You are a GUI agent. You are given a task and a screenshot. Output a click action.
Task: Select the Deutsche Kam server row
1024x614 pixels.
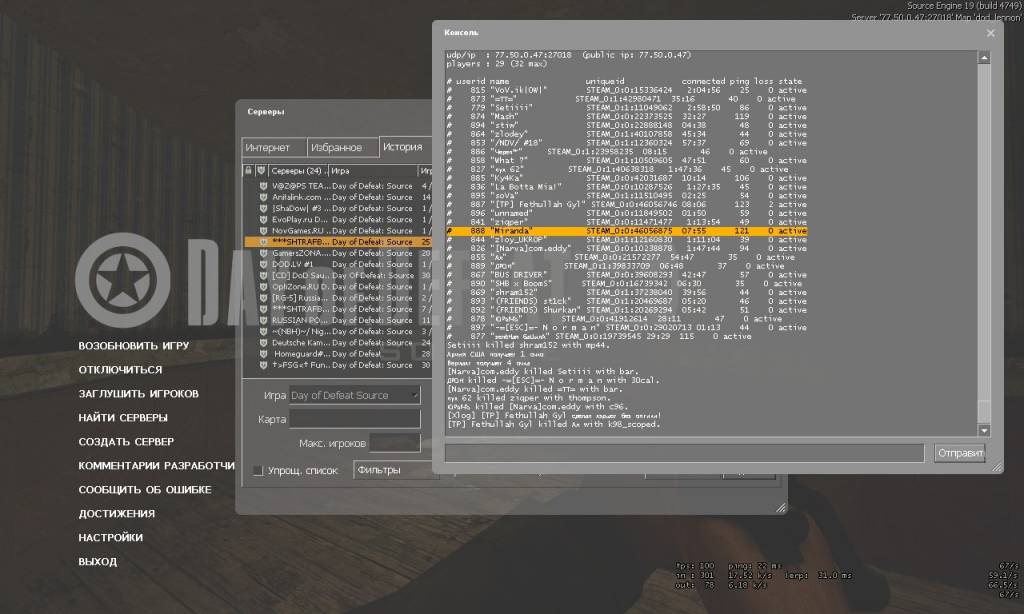tap(338, 343)
